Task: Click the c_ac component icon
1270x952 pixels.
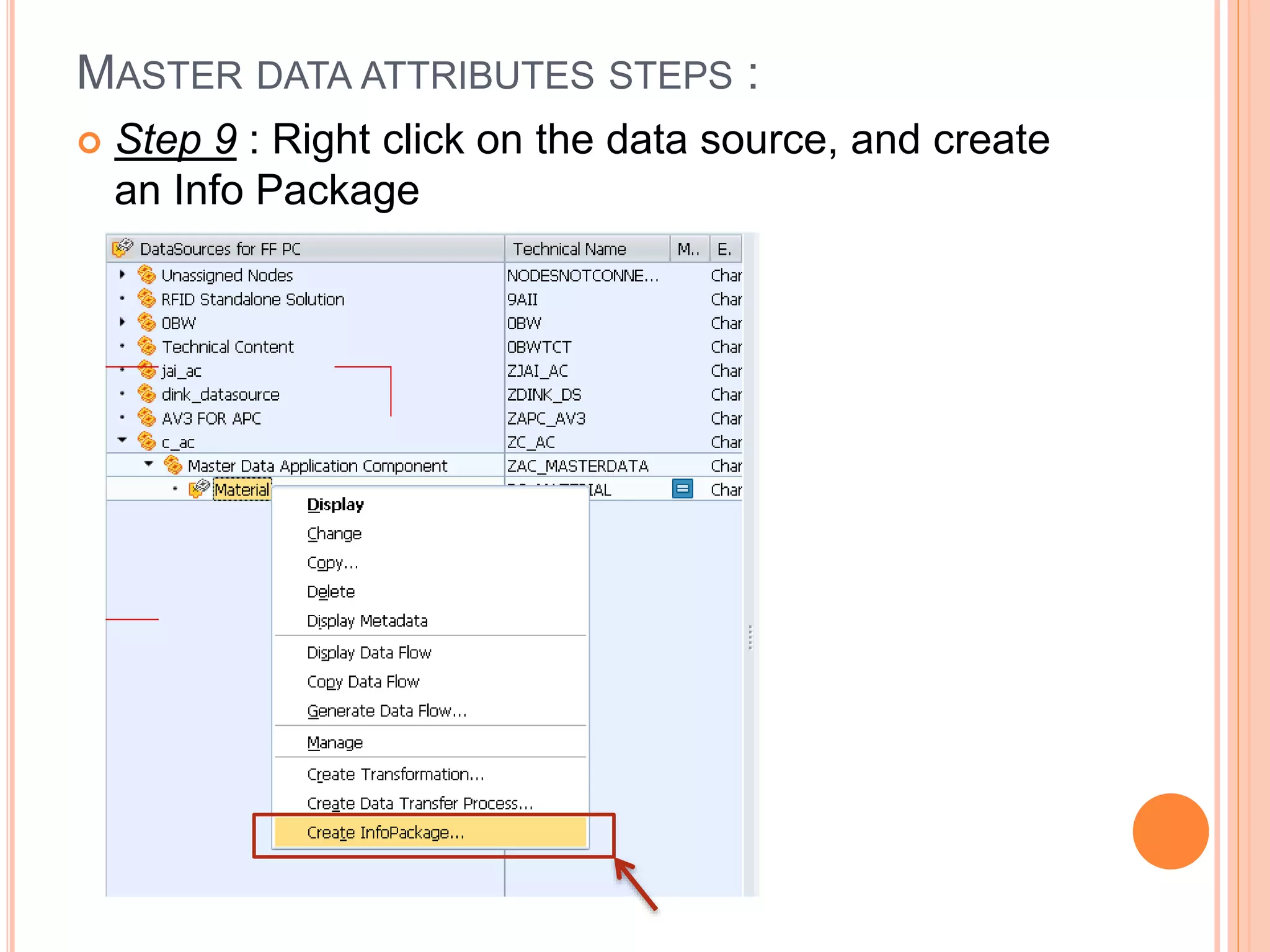Action: click(x=146, y=441)
